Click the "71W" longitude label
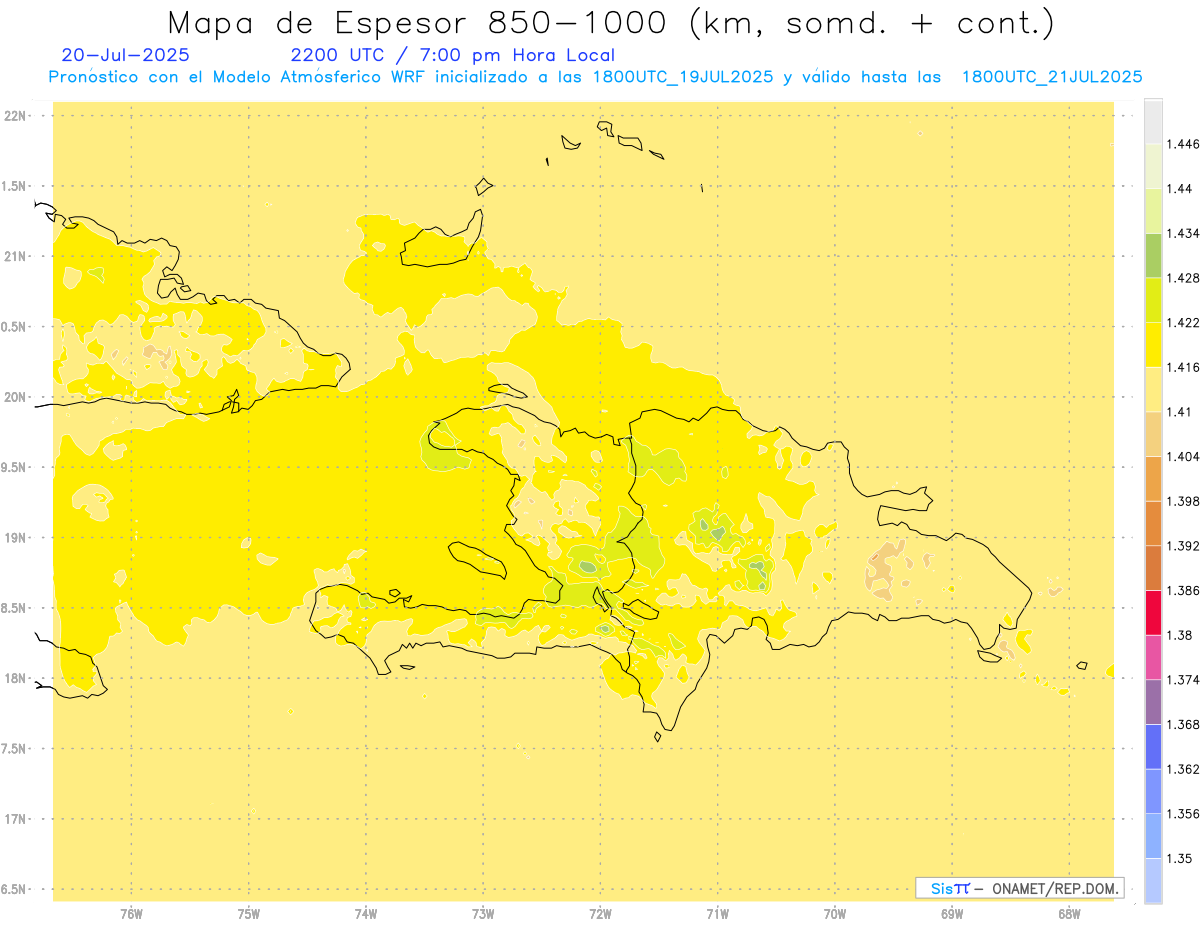Image resolution: width=1200 pixels, height=927 pixels. click(717, 913)
